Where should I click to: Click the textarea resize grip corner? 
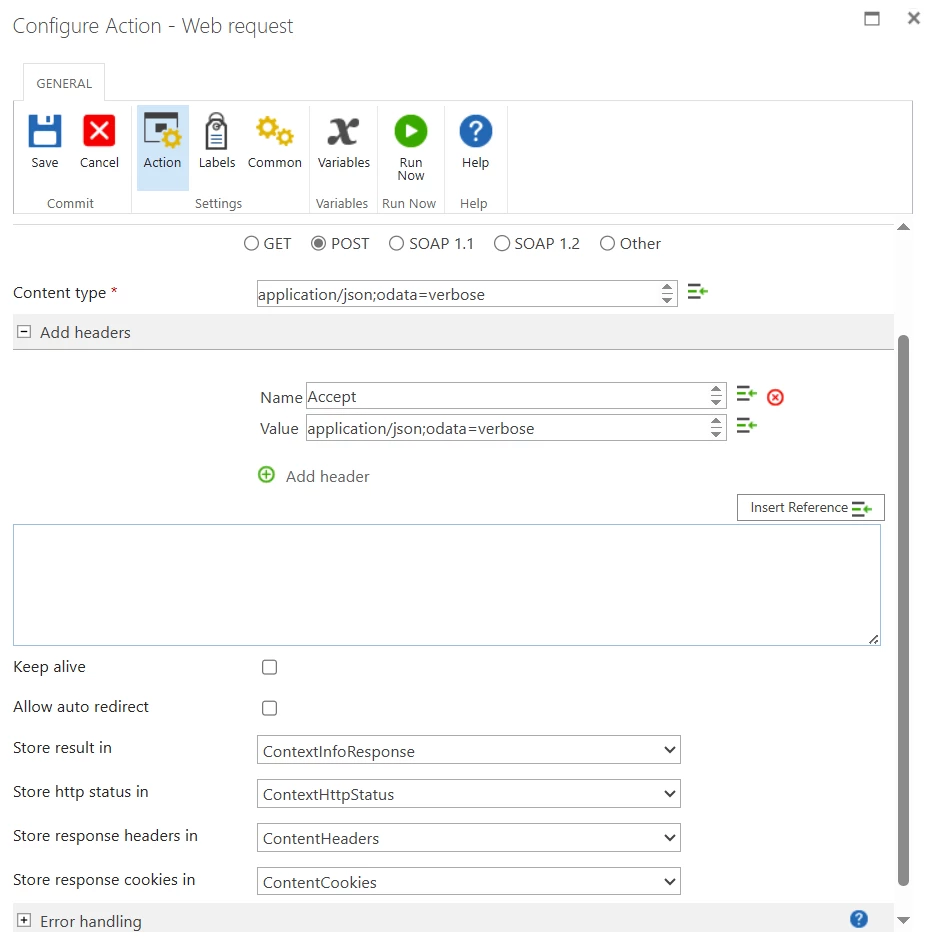coord(874,639)
